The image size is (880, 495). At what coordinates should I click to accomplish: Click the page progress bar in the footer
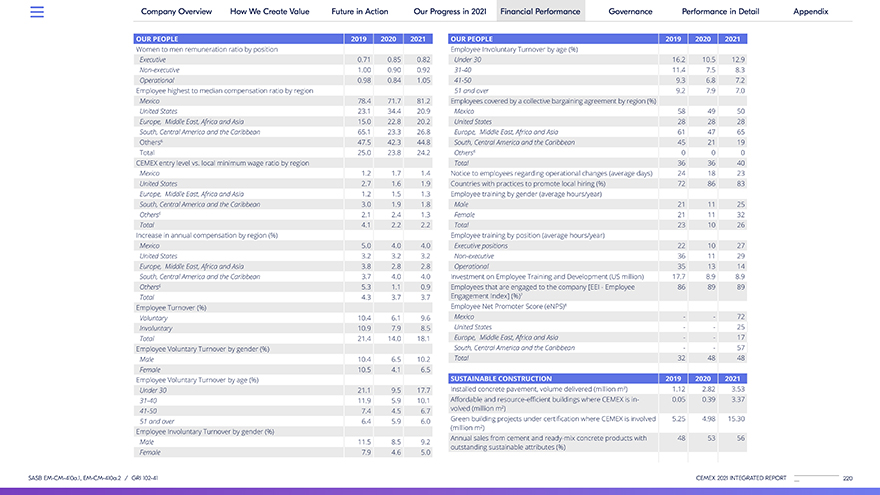[817, 477]
